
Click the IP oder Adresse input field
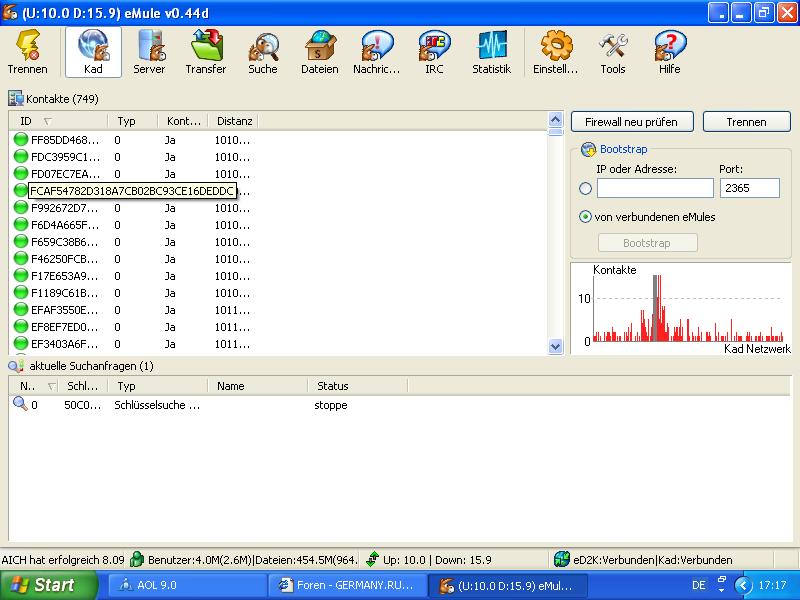pos(655,188)
